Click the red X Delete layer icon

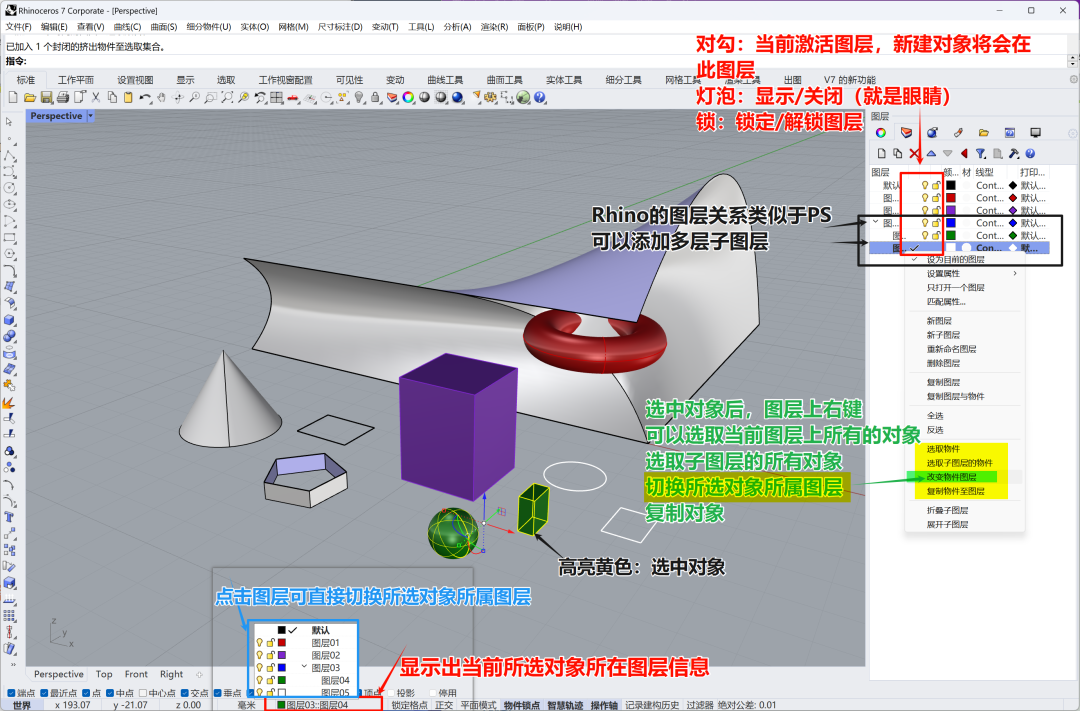tap(915, 154)
